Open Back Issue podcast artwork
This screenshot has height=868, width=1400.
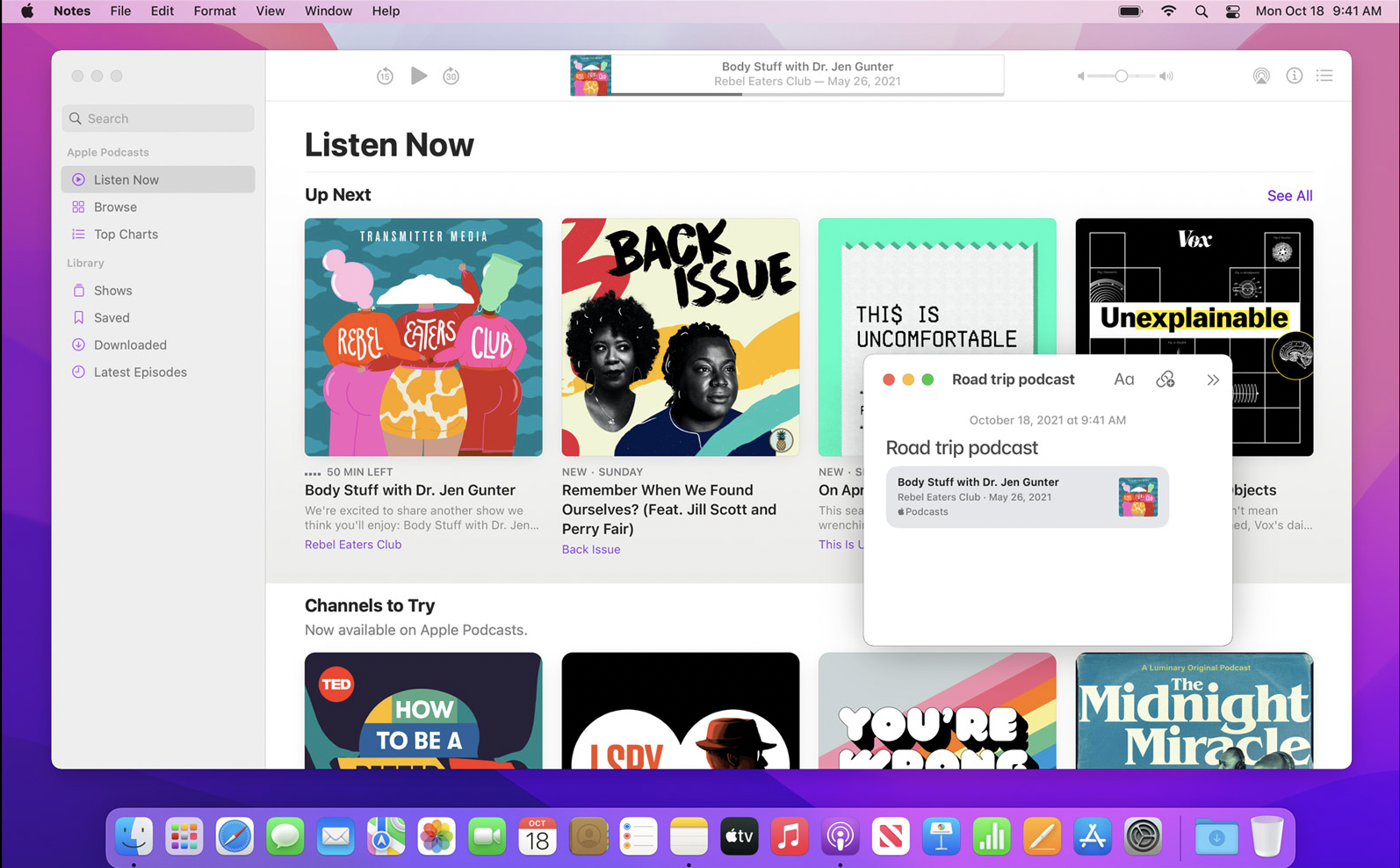[681, 337]
